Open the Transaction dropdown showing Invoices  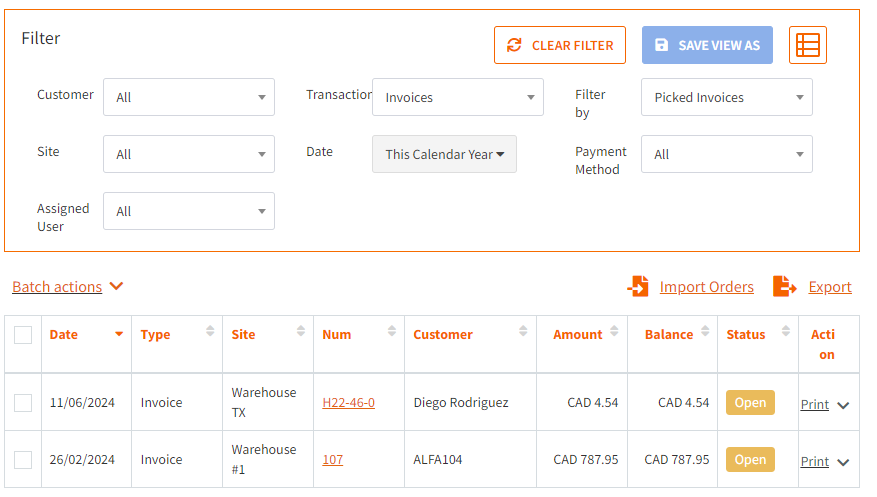pyautogui.click(x=458, y=97)
